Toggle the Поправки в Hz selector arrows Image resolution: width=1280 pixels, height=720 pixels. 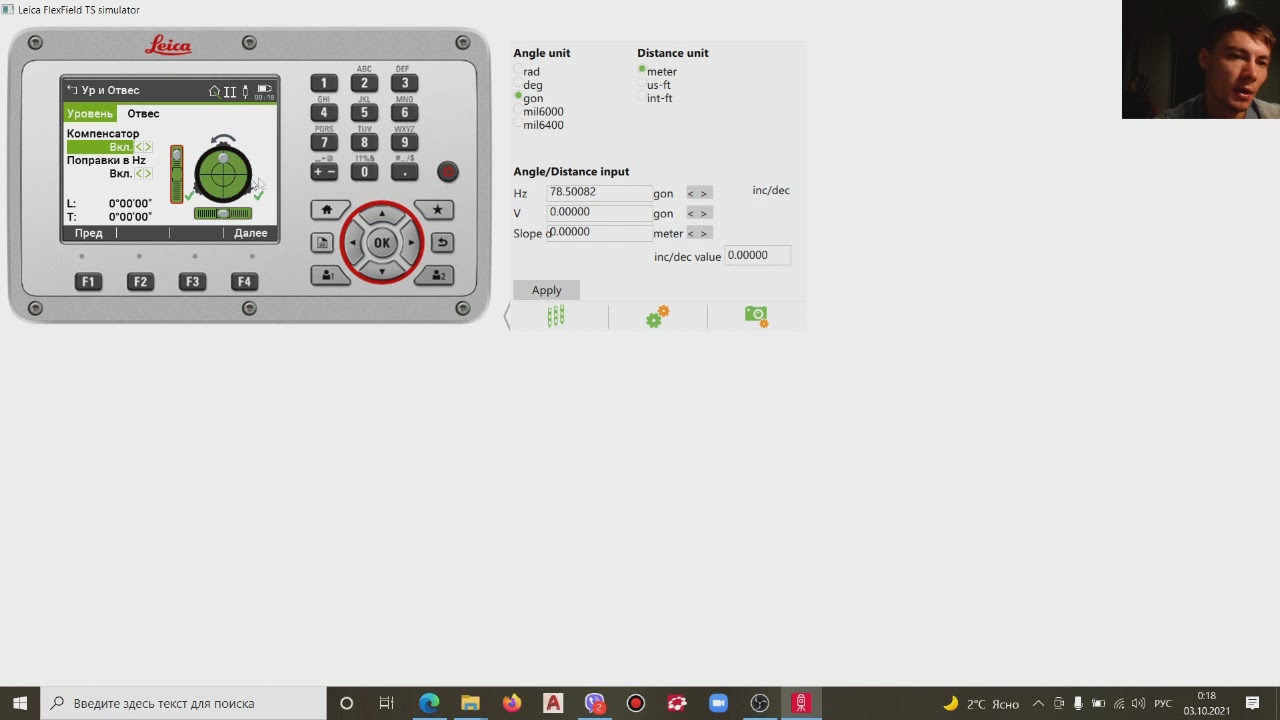tap(143, 174)
